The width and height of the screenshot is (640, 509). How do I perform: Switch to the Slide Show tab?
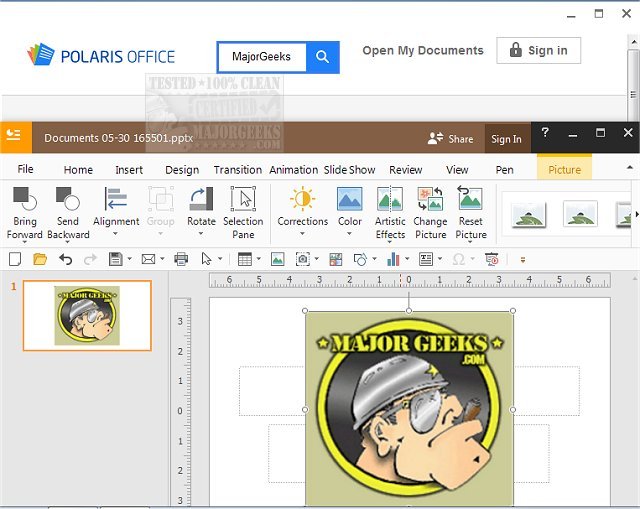click(x=349, y=170)
